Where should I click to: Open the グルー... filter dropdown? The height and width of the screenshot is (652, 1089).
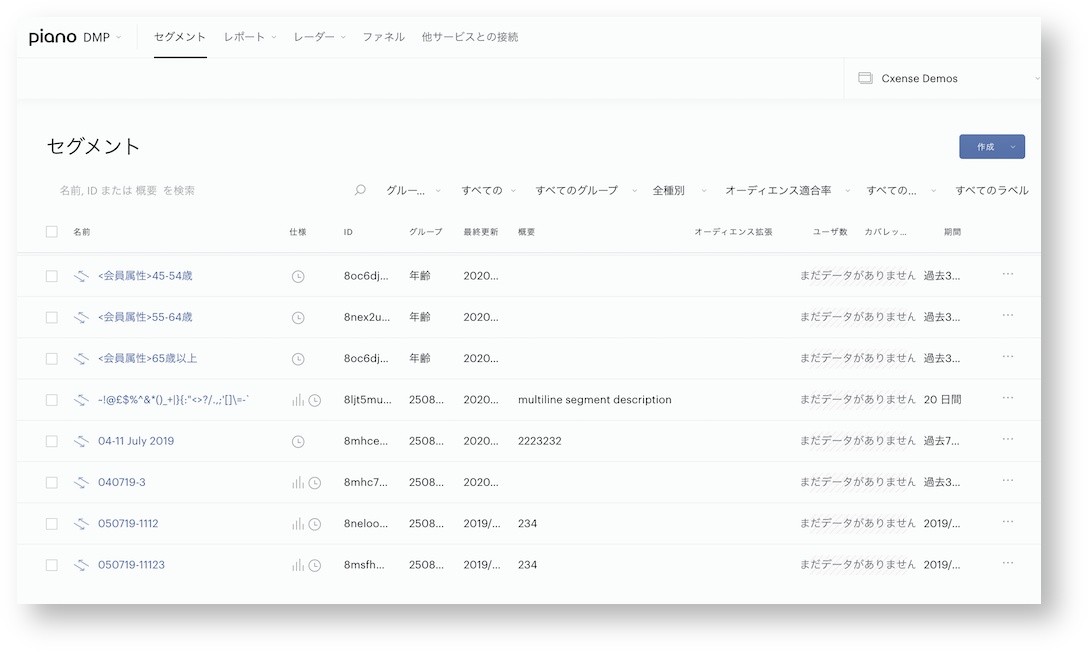coord(413,190)
